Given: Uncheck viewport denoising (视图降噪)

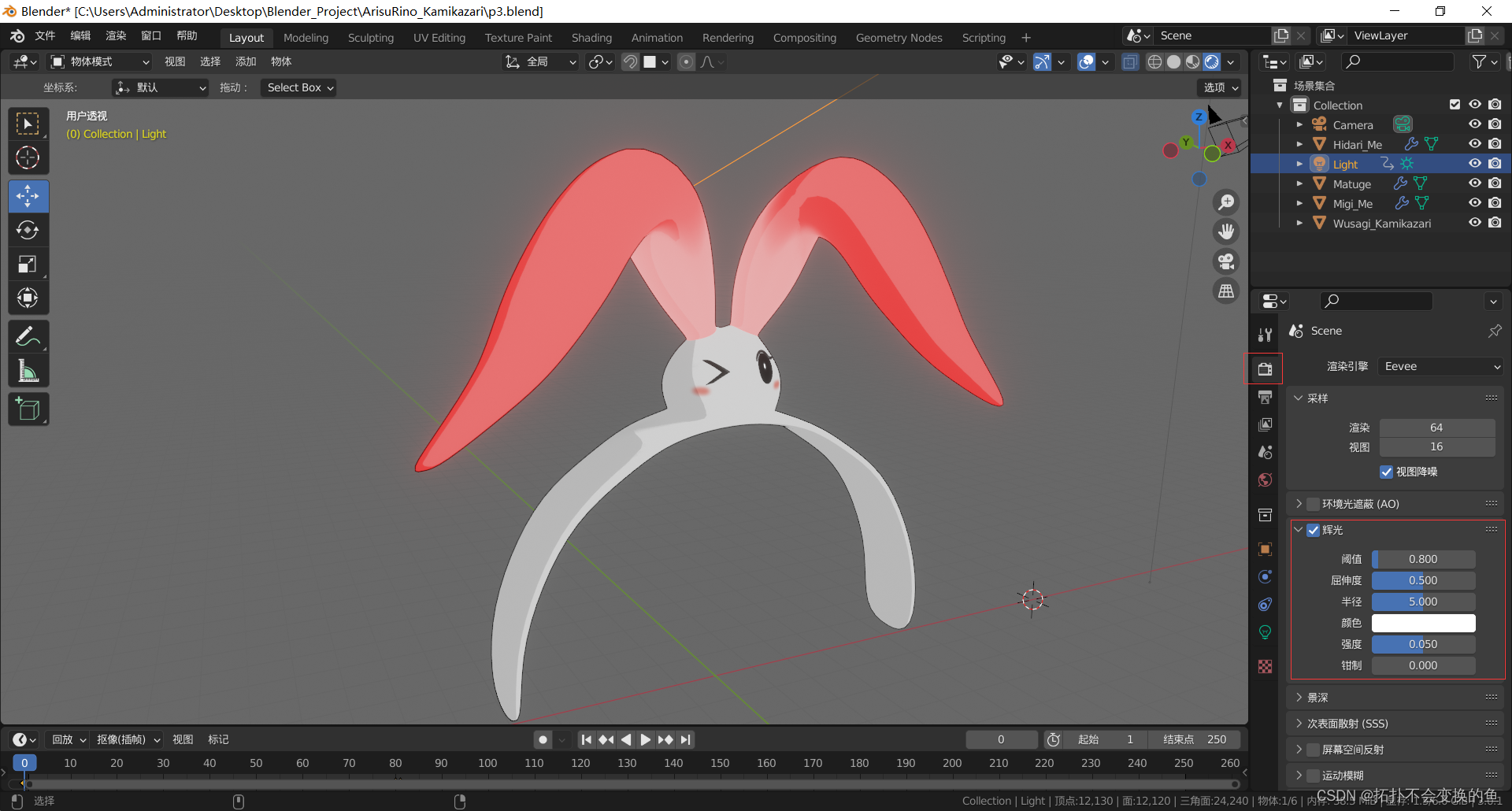Looking at the screenshot, I should [1386, 472].
